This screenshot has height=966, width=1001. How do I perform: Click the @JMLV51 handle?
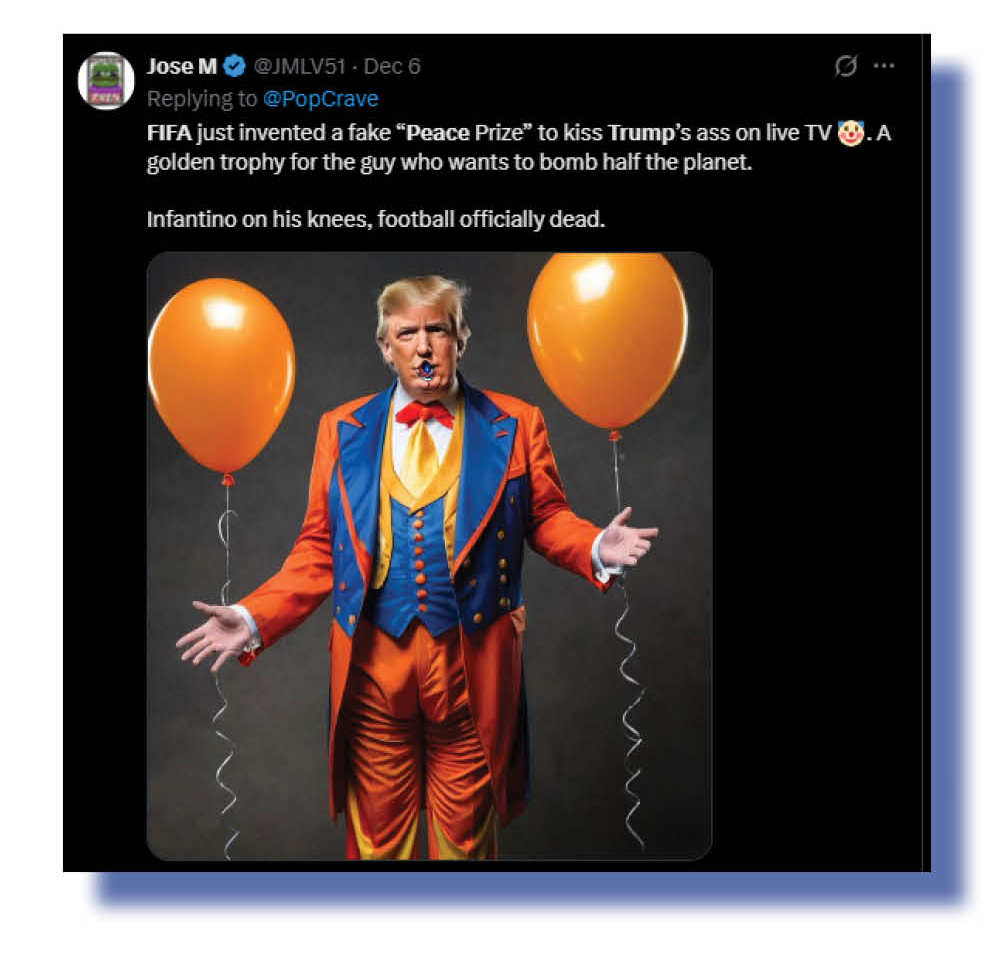tap(298, 67)
